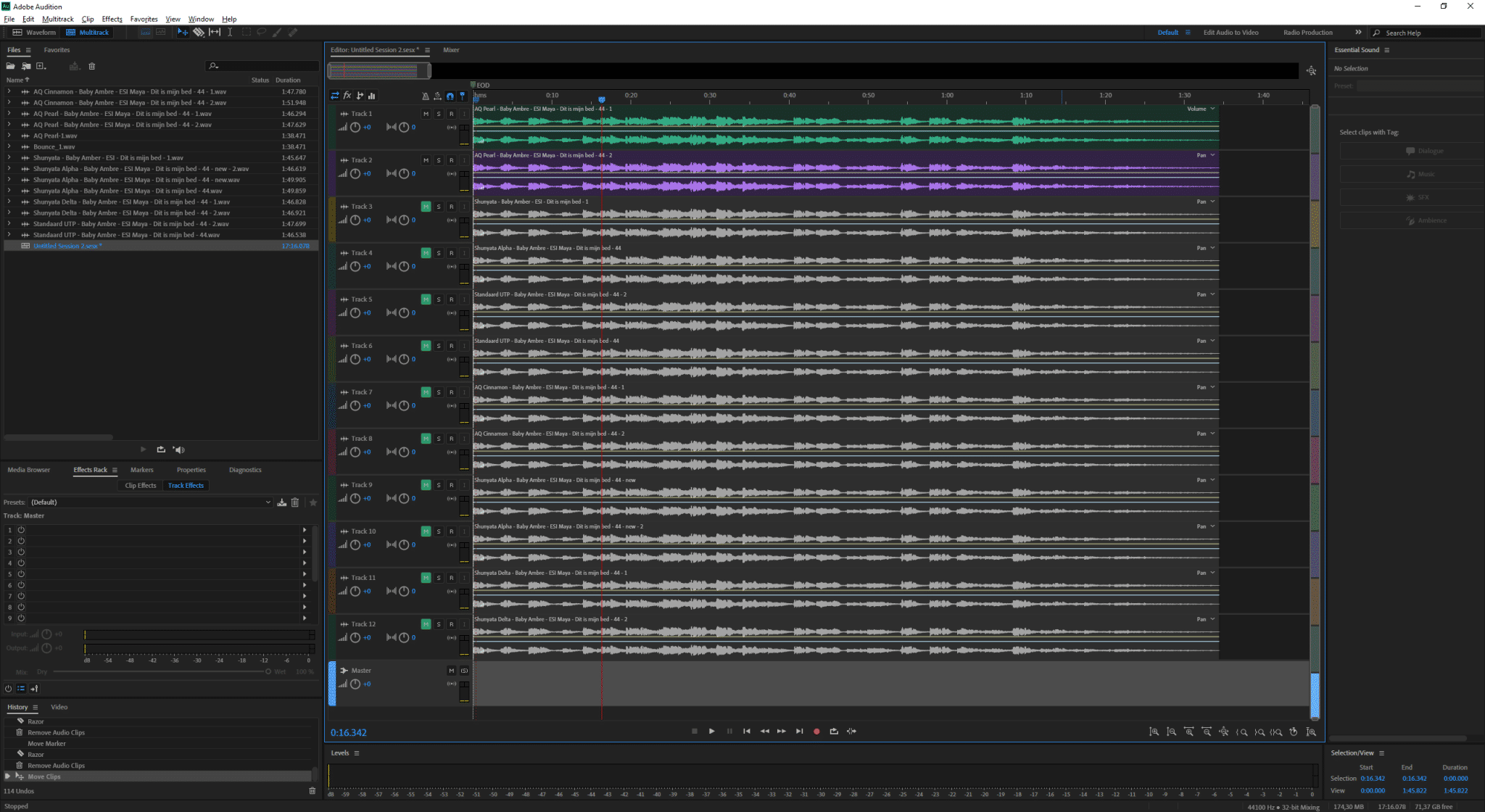Open the Multitrack menu
Screen dimensions: 1485x812
(x=57, y=19)
